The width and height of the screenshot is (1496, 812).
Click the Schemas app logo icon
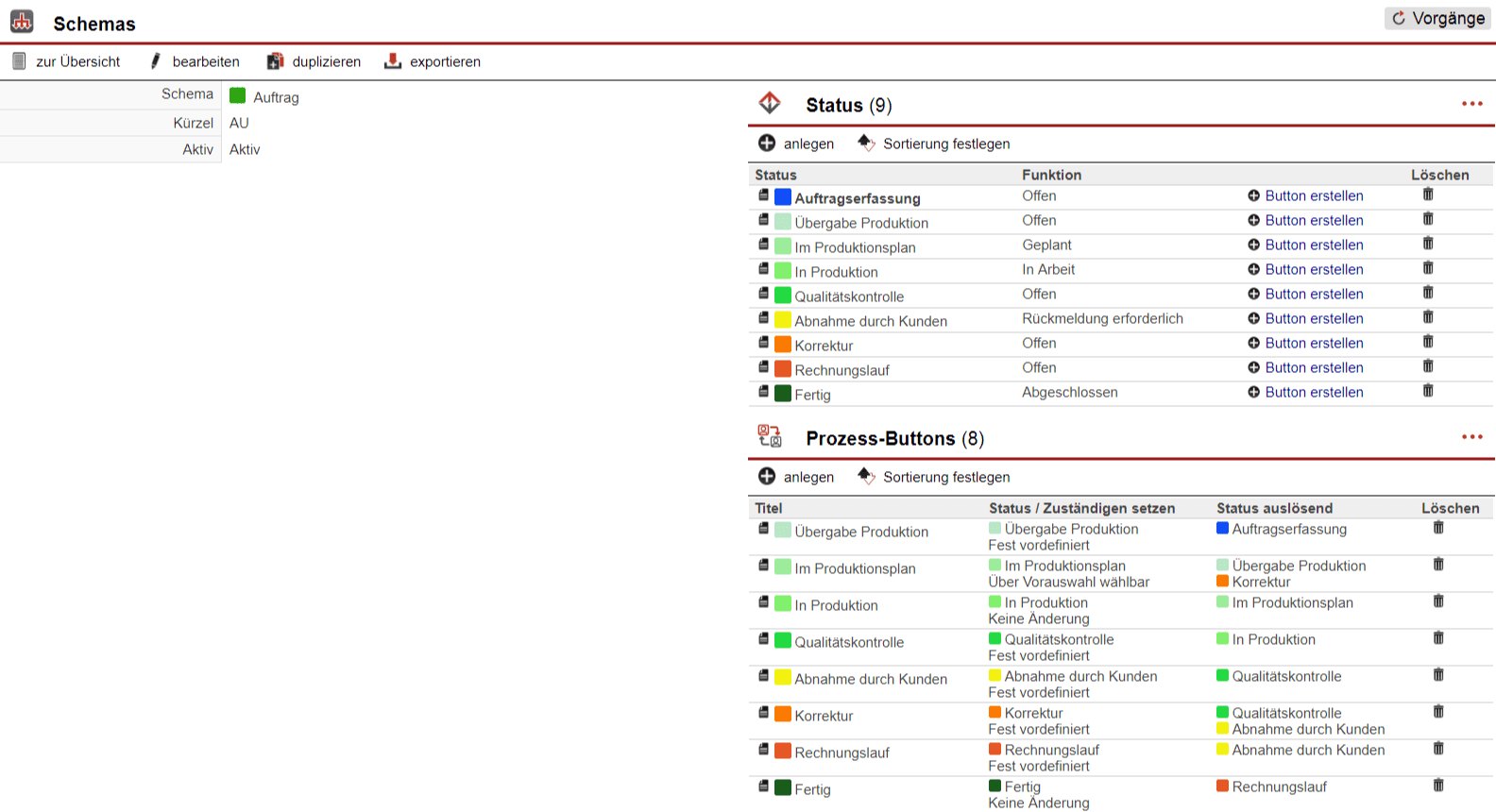point(22,22)
